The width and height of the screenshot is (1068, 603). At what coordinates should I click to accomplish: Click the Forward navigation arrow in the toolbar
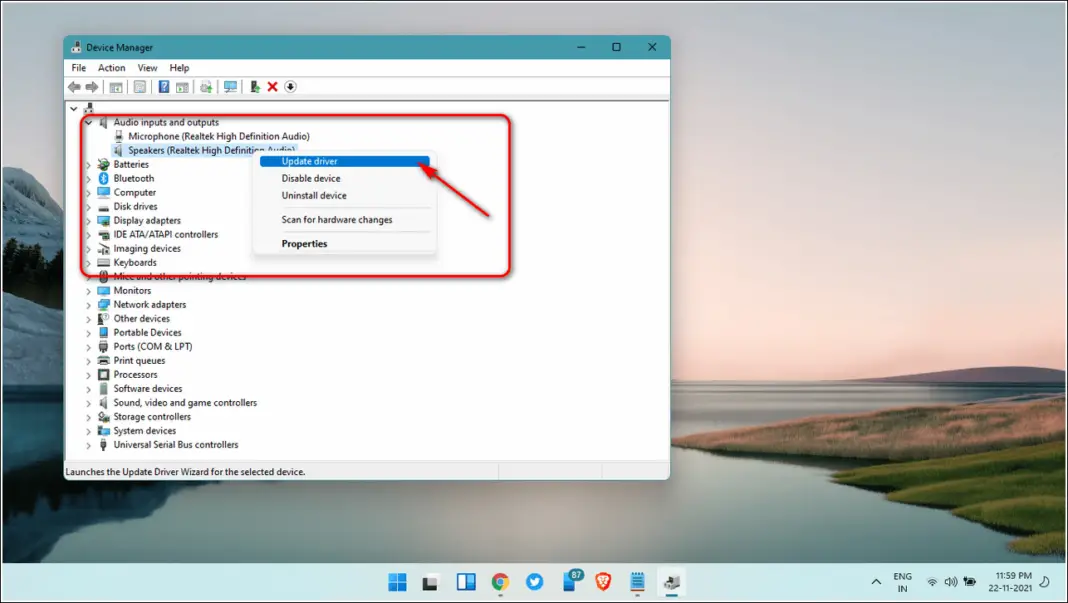(92, 86)
